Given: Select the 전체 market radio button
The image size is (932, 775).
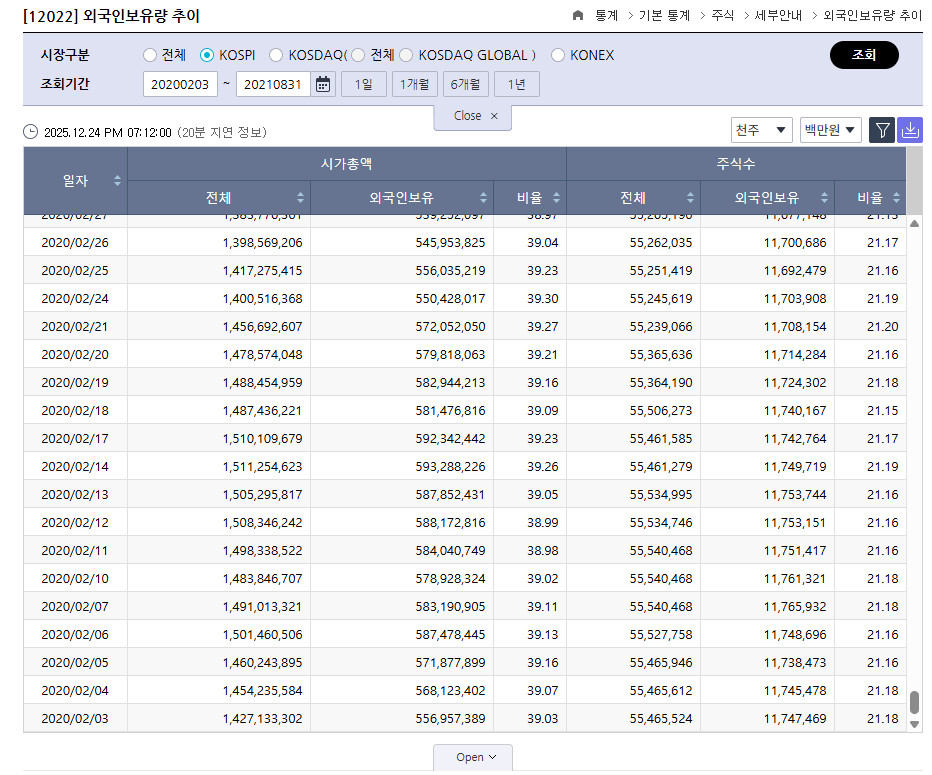Looking at the screenshot, I should click(x=150, y=55).
